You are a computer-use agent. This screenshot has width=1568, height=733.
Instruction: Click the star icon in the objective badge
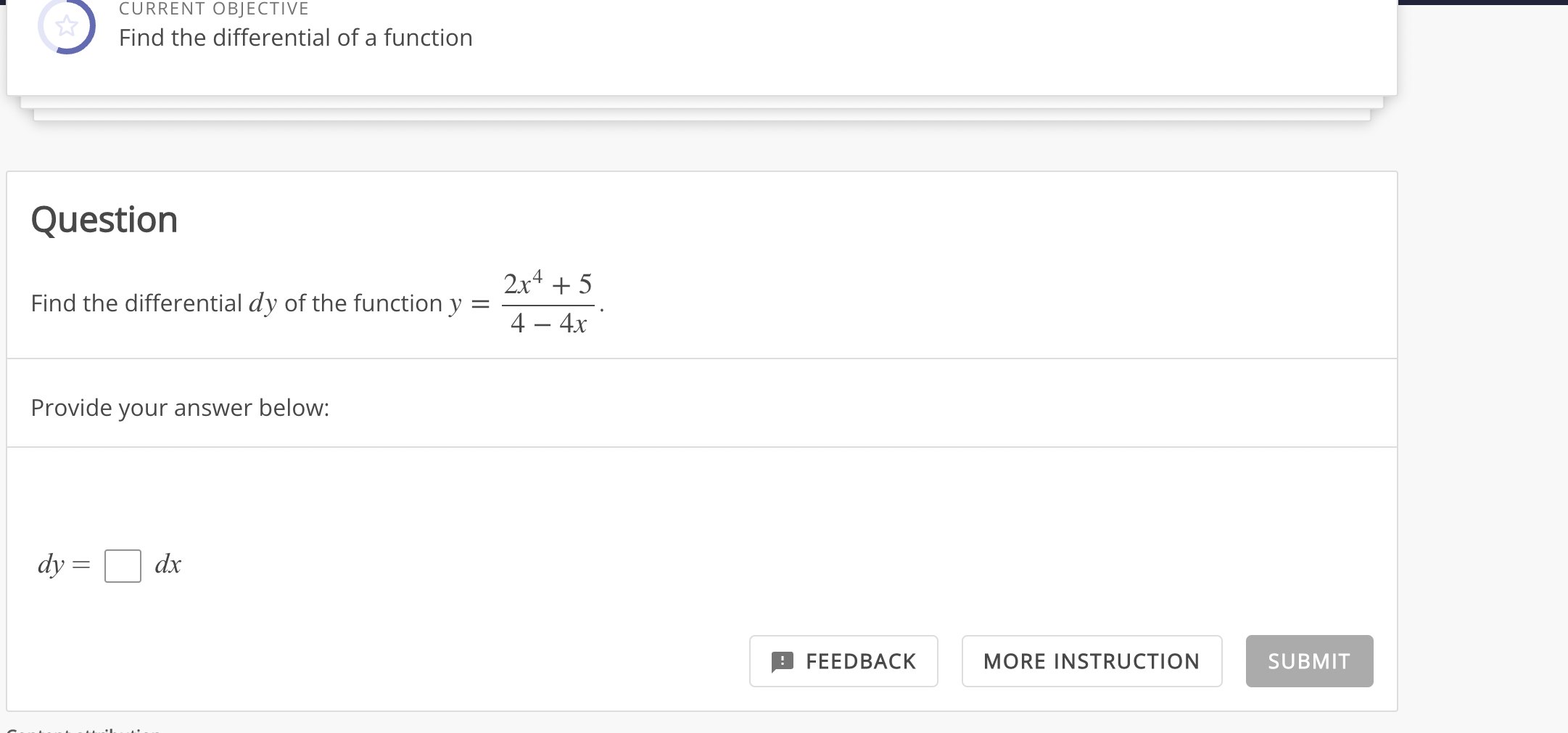pyautogui.click(x=65, y=26)
